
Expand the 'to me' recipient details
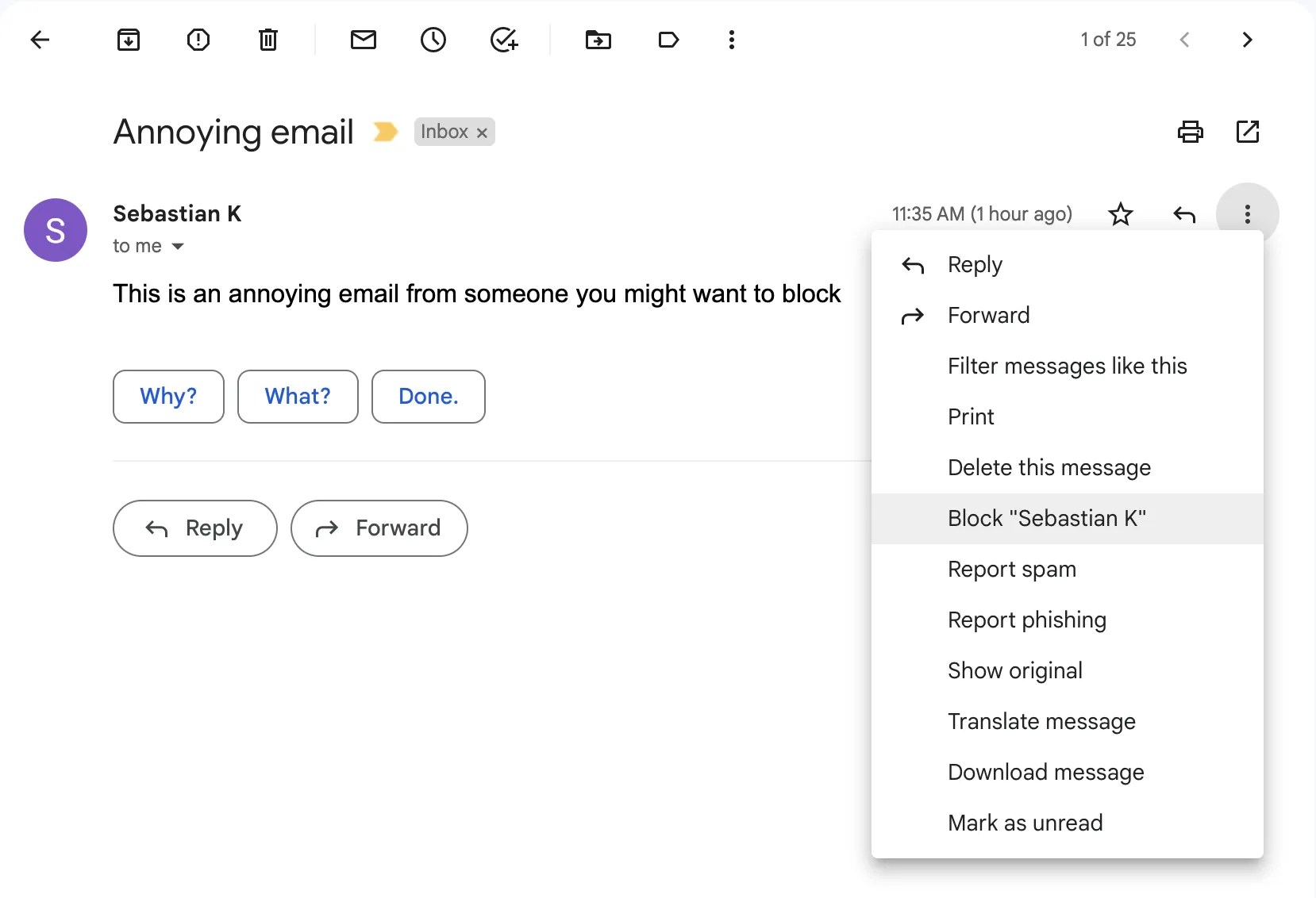click(149, 246)
